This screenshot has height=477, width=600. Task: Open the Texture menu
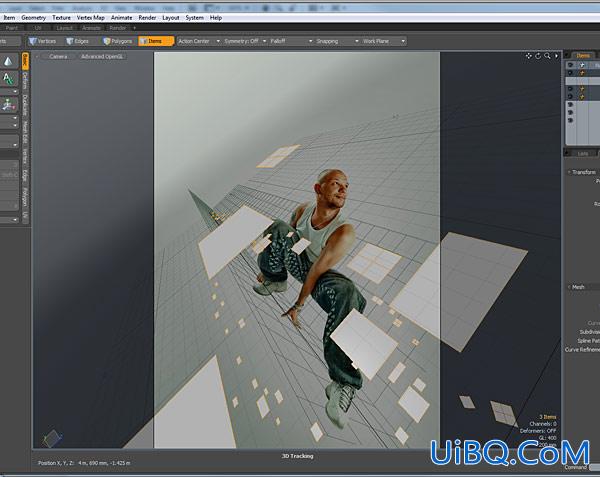61,18
